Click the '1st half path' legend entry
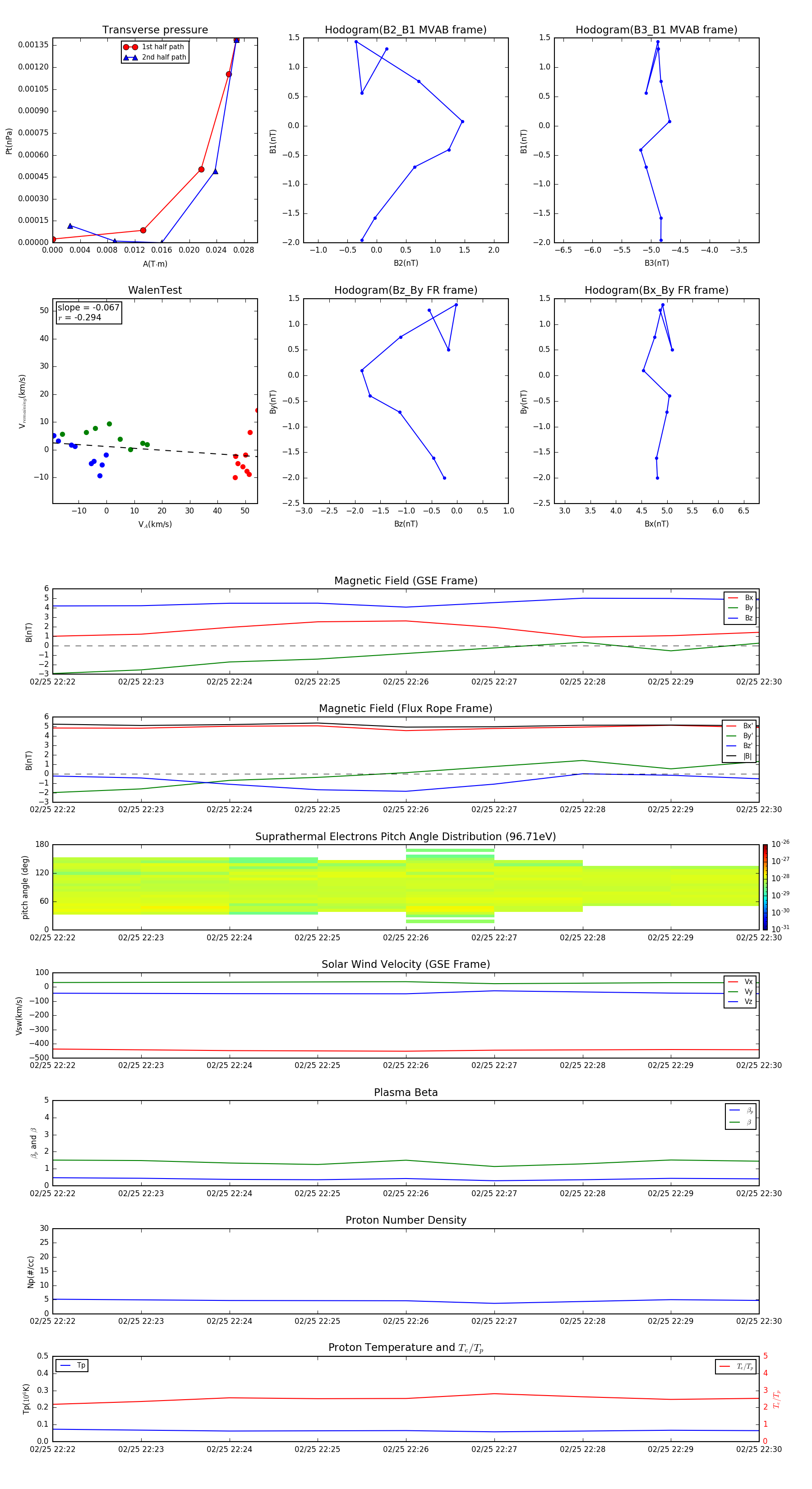 pyautogui.click(x=155, y=47)
